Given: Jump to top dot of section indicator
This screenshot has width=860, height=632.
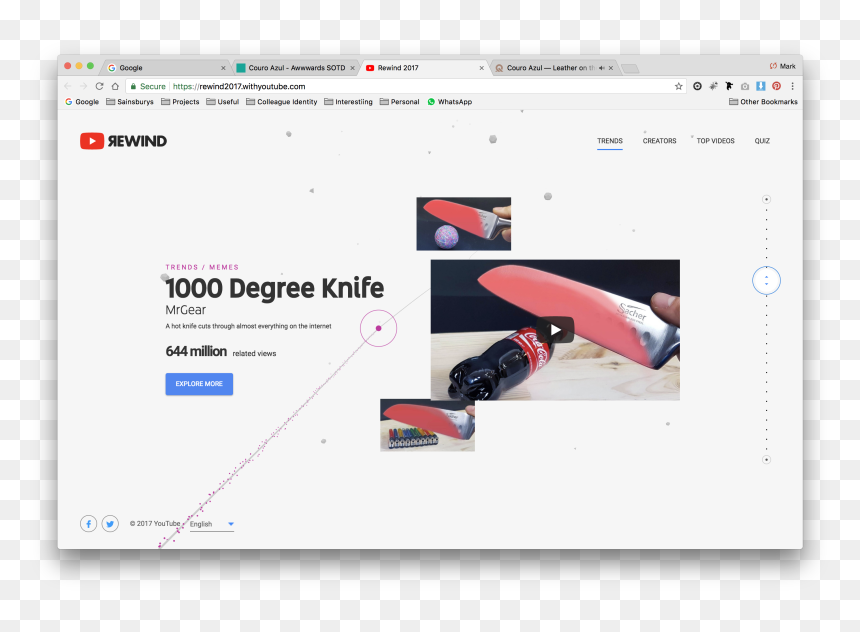Looking at the screenshot, I should [x=766, y=199].
